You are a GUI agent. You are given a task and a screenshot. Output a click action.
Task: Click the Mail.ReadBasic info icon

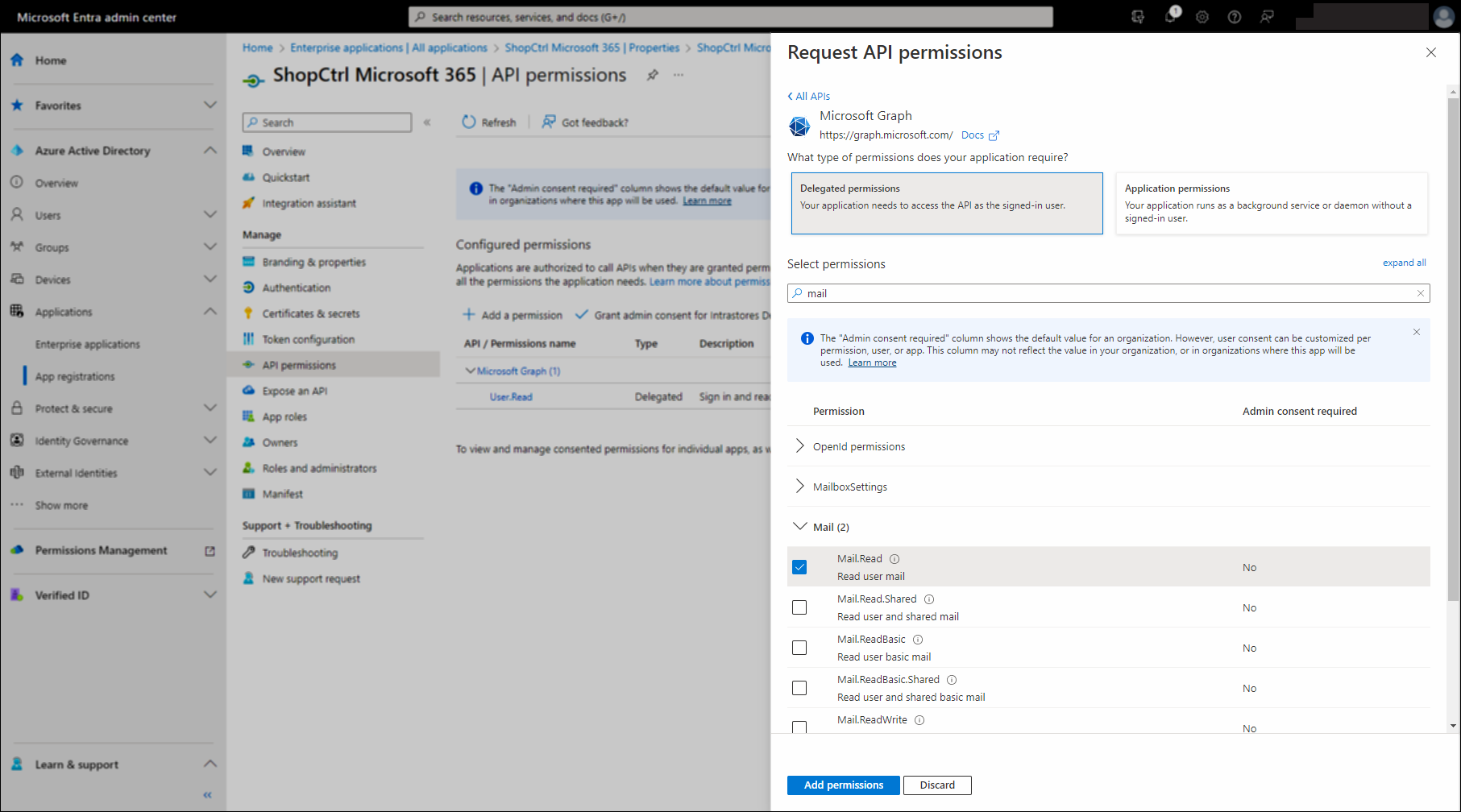tap(918, 640)
